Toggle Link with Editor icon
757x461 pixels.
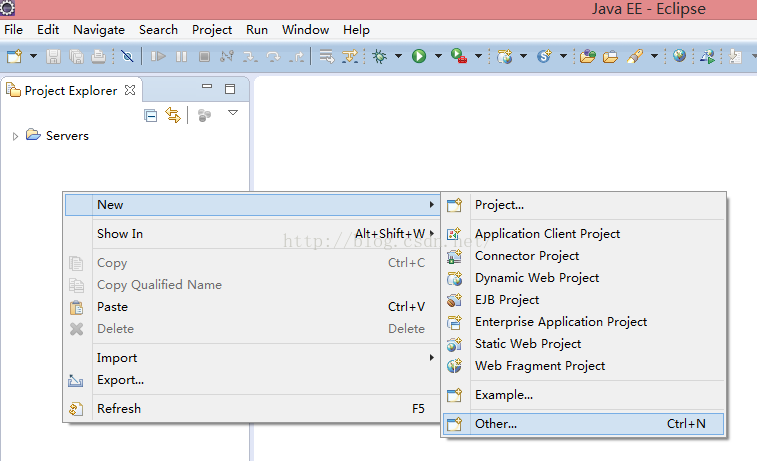tap(173, 115)
